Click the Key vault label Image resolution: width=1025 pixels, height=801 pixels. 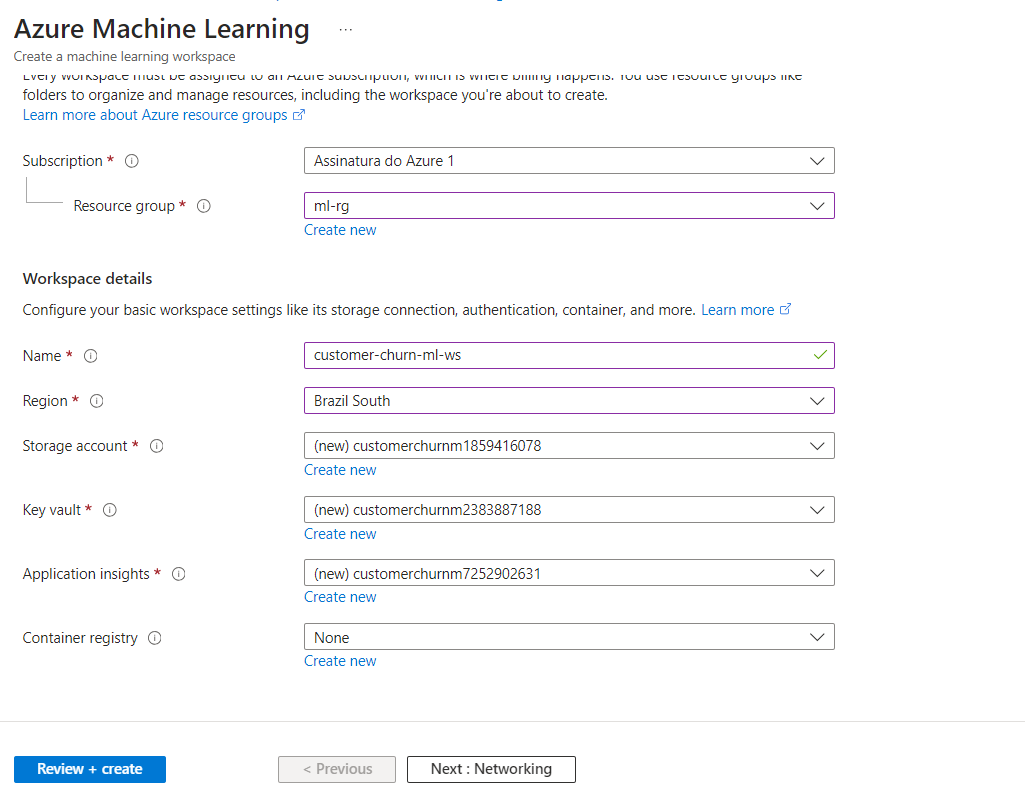(x=52, y=510)
